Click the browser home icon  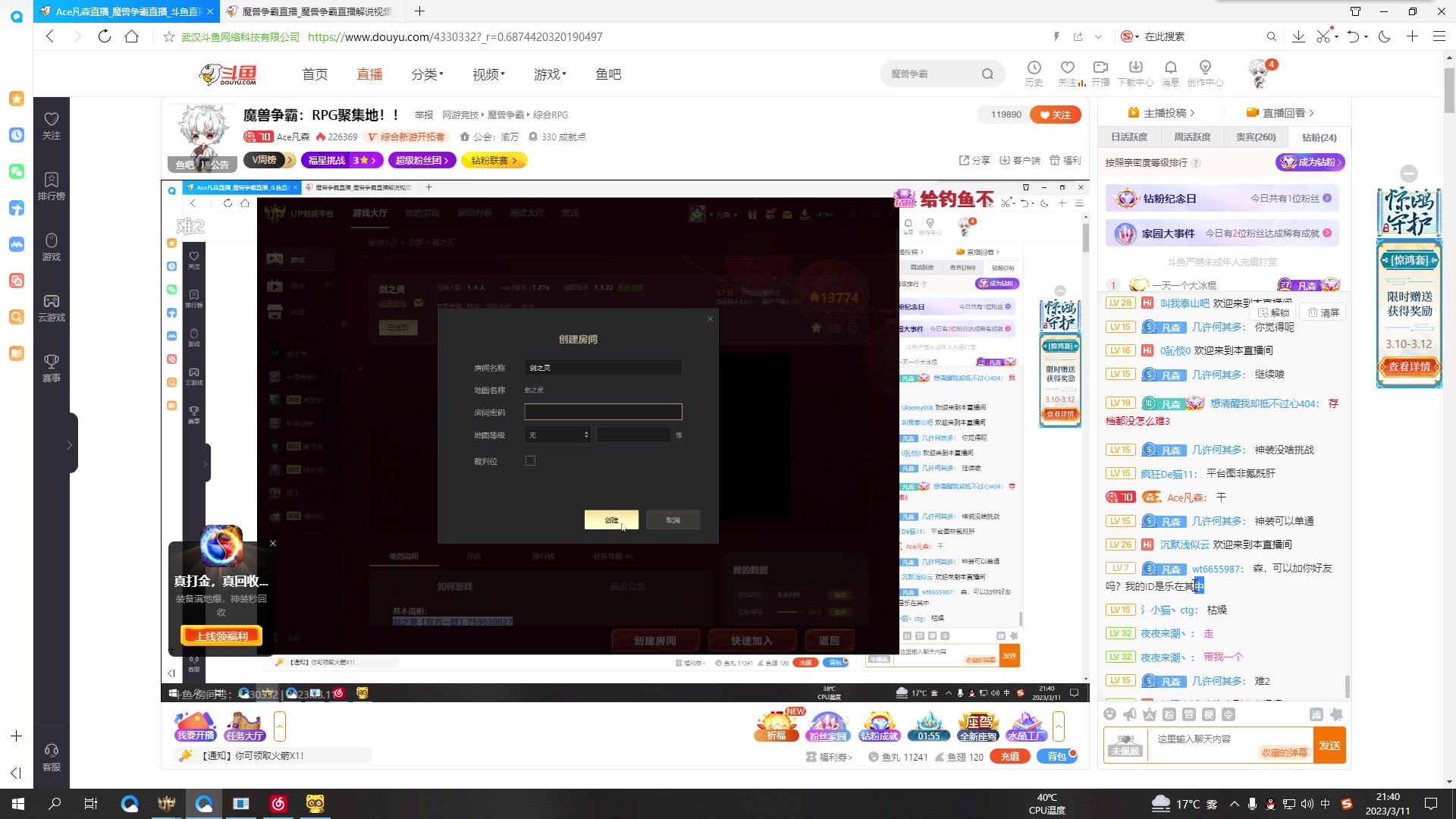(131, 36)
